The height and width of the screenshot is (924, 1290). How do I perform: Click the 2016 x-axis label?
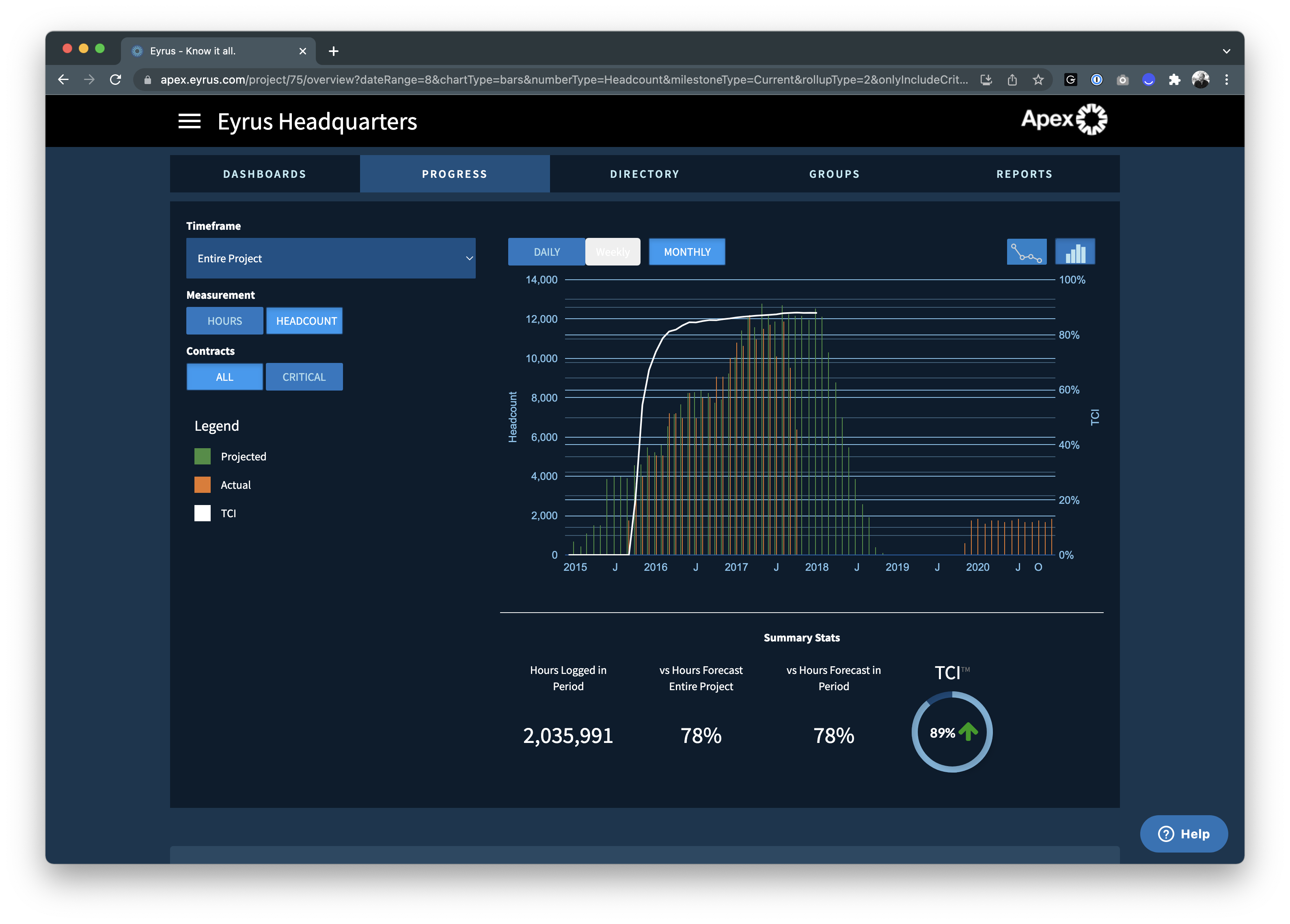tap(656, 567)
